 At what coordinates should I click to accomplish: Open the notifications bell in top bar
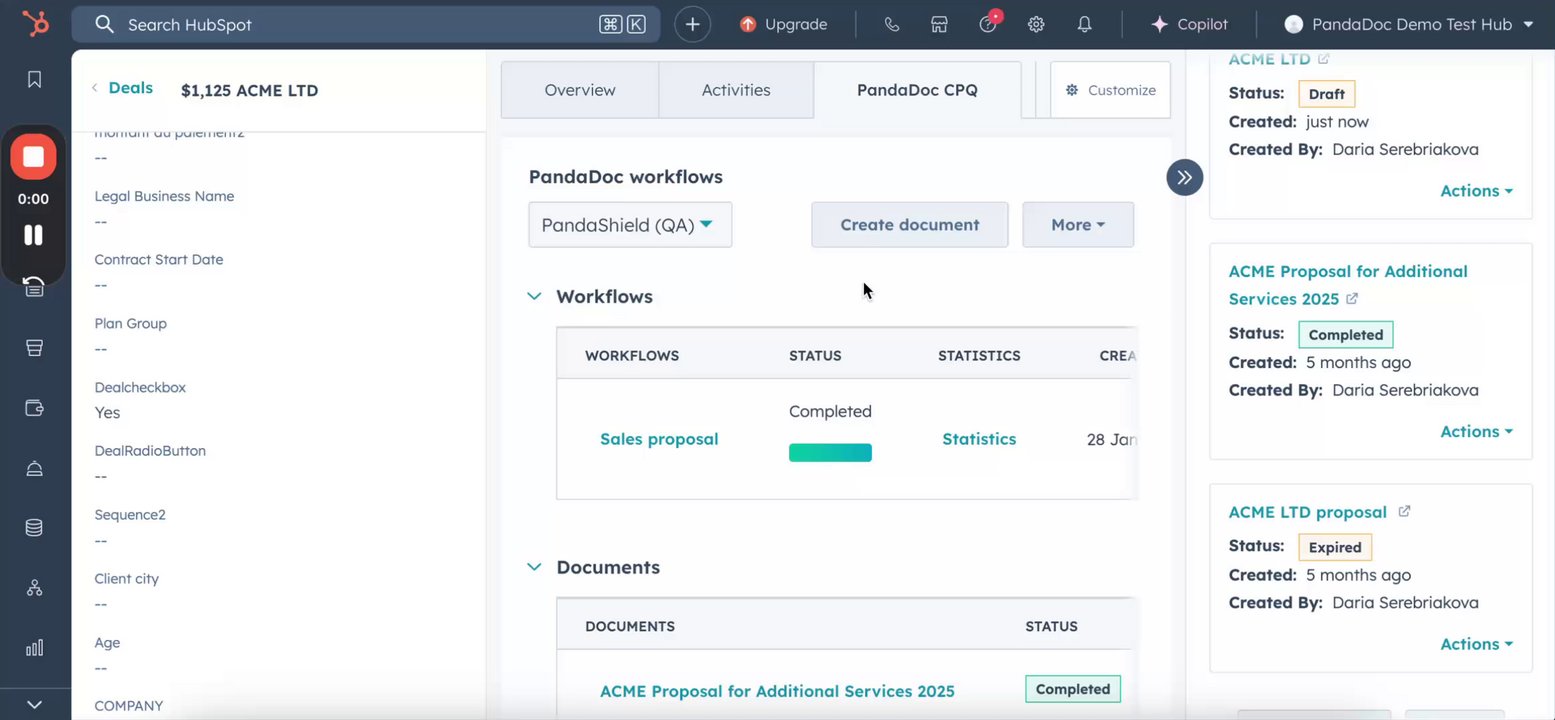(x=1084, y=24)
